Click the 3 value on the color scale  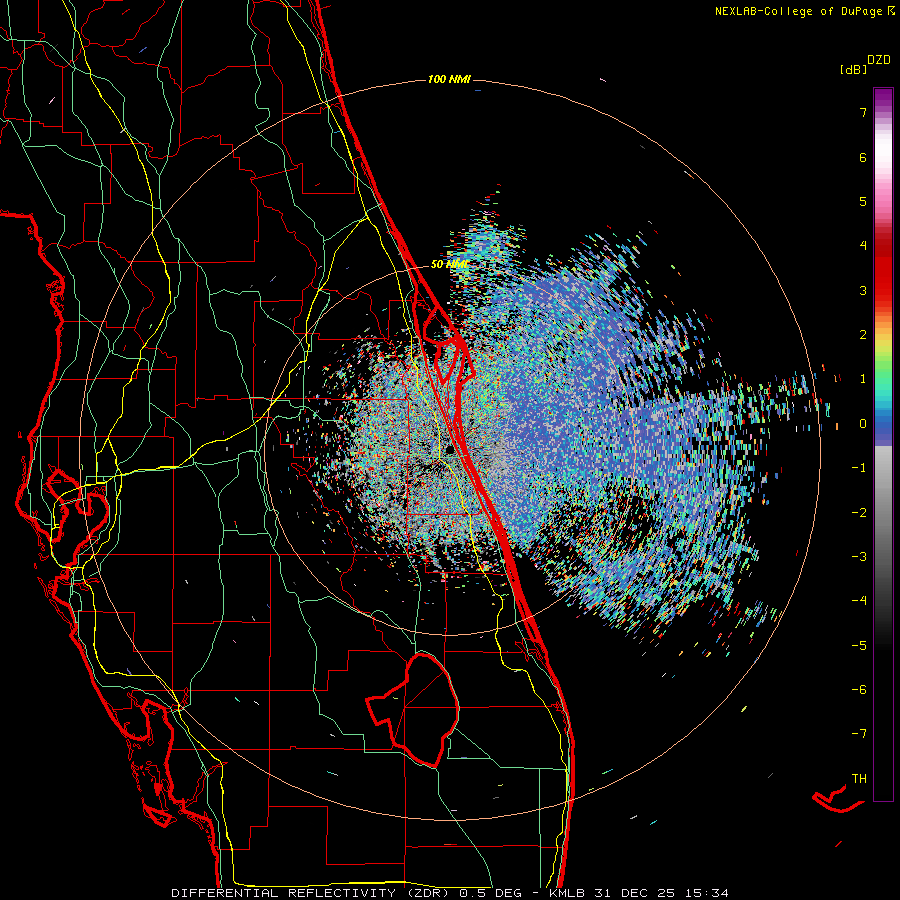pos(863,290)
